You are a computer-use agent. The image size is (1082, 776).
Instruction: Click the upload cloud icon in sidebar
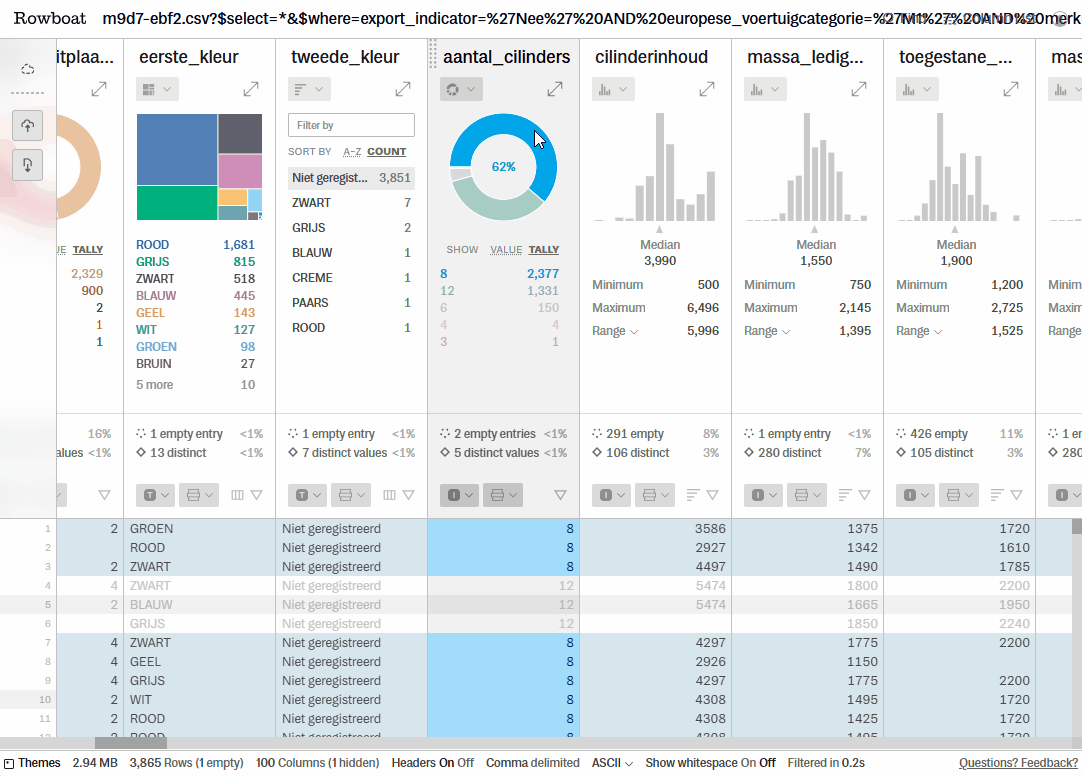(27, 125)
